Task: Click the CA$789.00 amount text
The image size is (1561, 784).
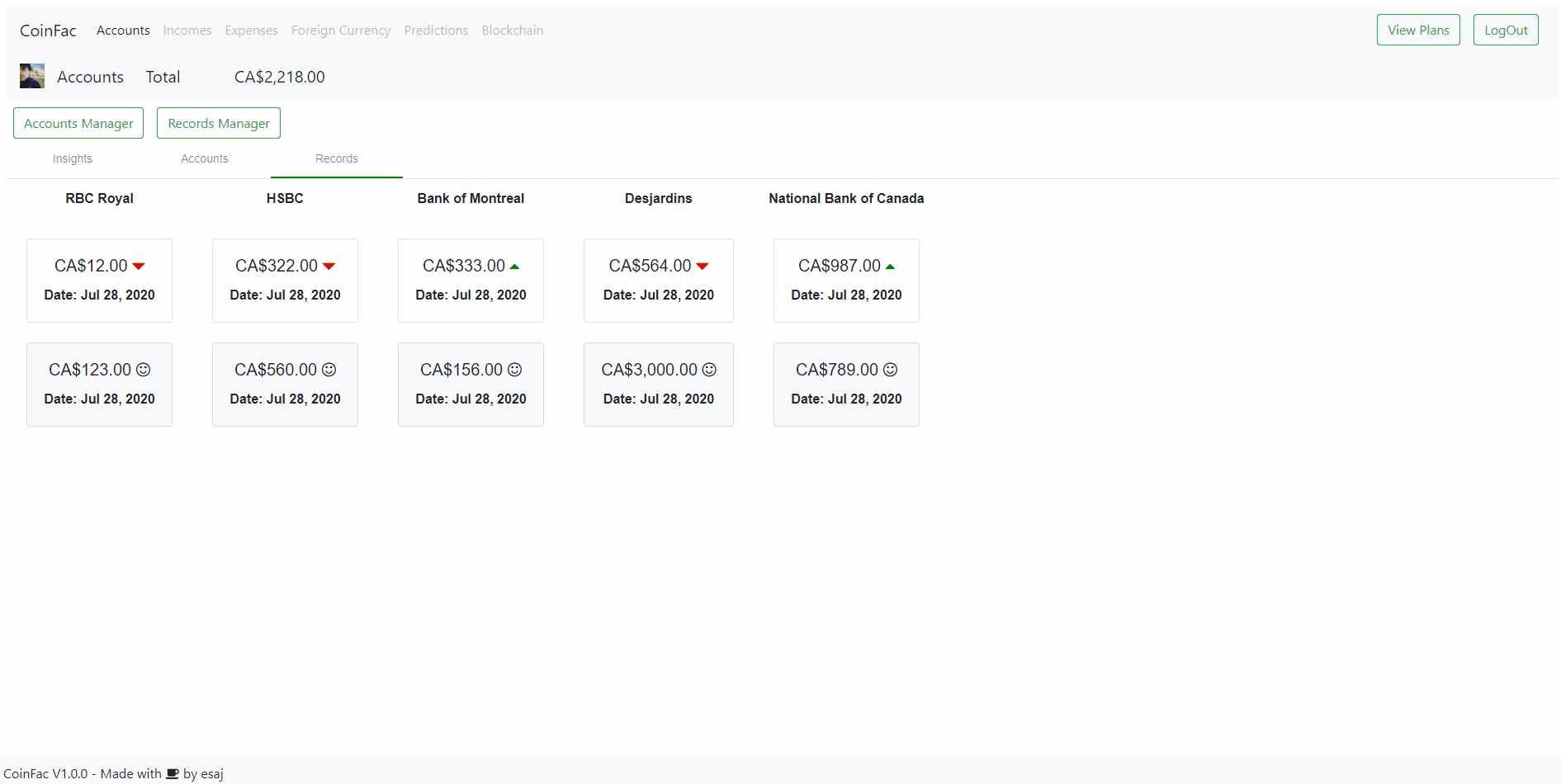Action: click(837, 370)
